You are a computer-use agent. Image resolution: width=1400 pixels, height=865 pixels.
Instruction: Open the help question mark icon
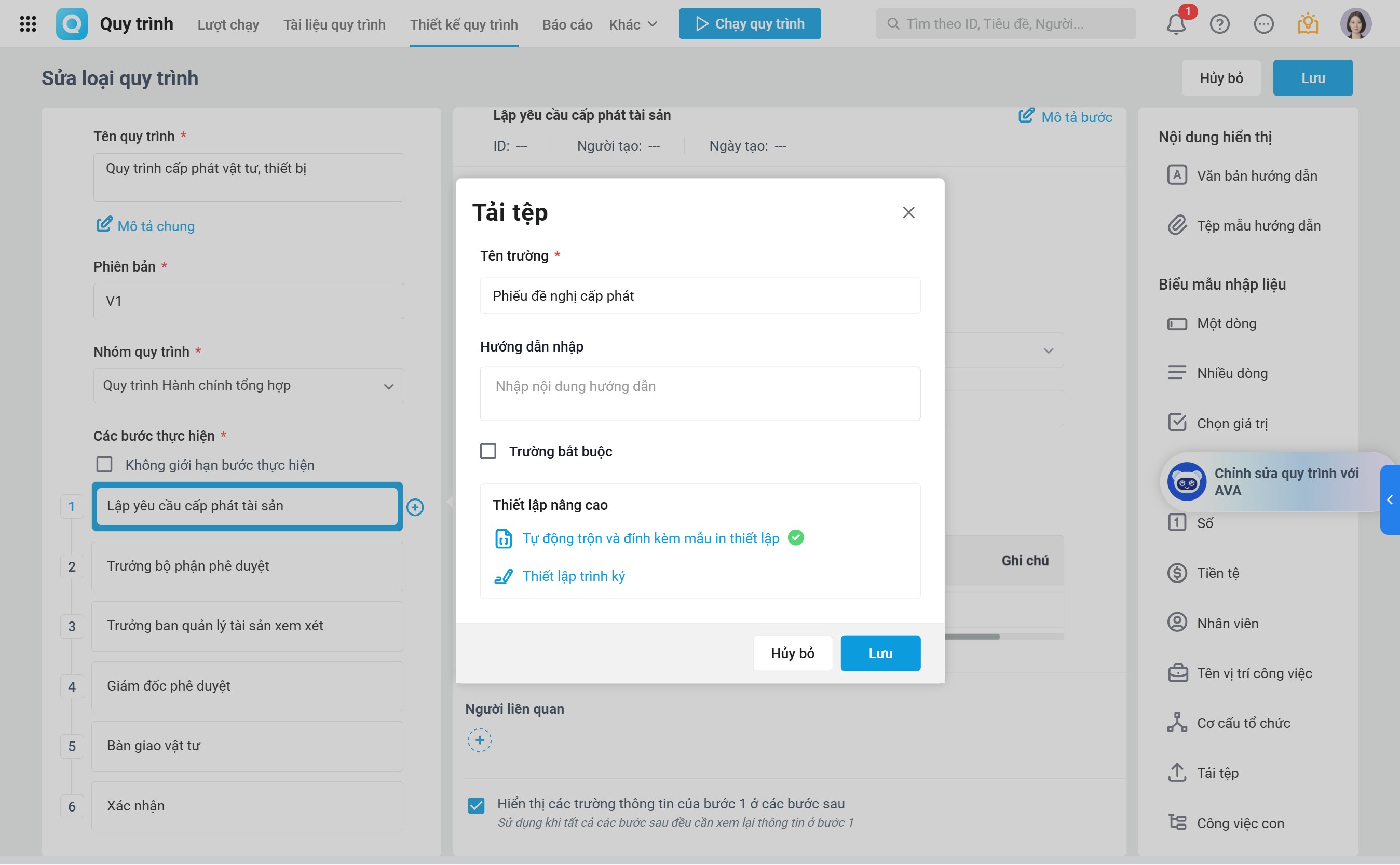pos(1219,24)
